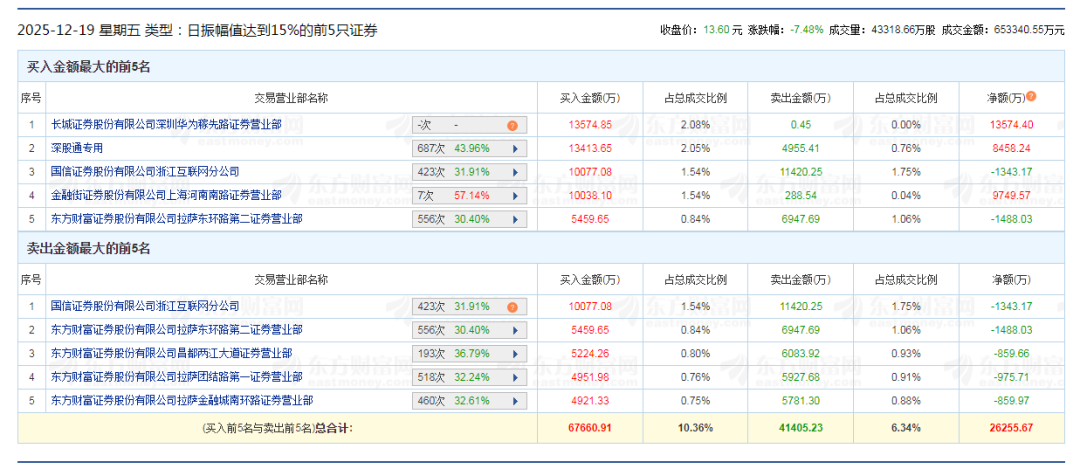Open 东方财富证券昌都两江大道证券营业部 link
Screen dimensions: 1080x469
click(171, 354)
